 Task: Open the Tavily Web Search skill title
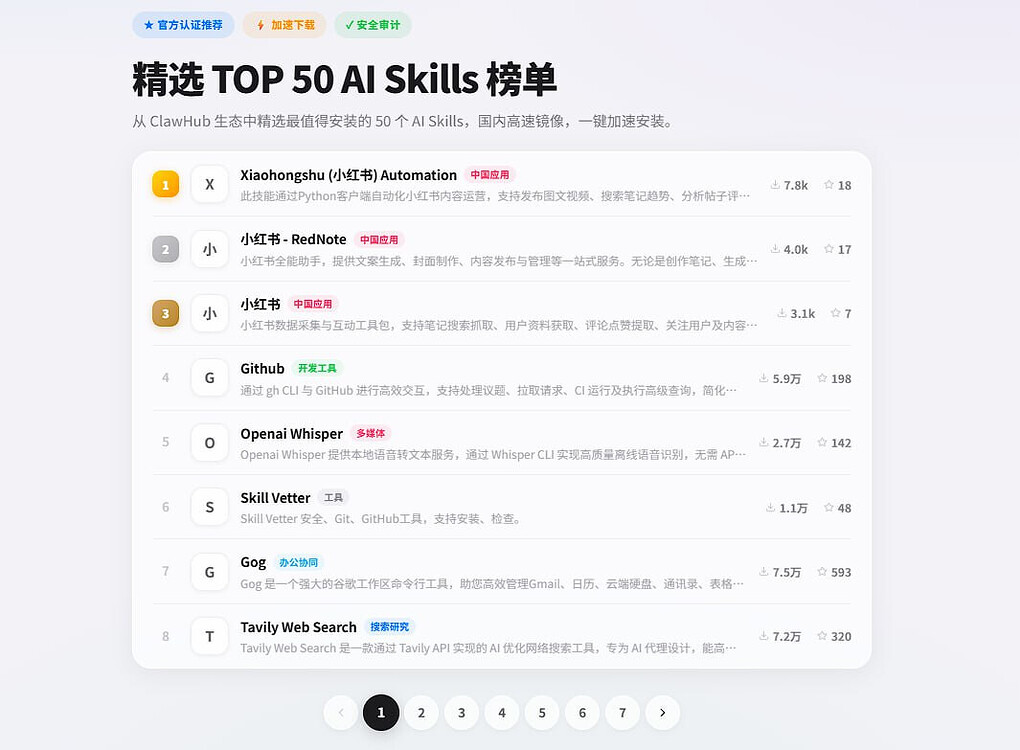pyautogui.click(x=299, y=627)
